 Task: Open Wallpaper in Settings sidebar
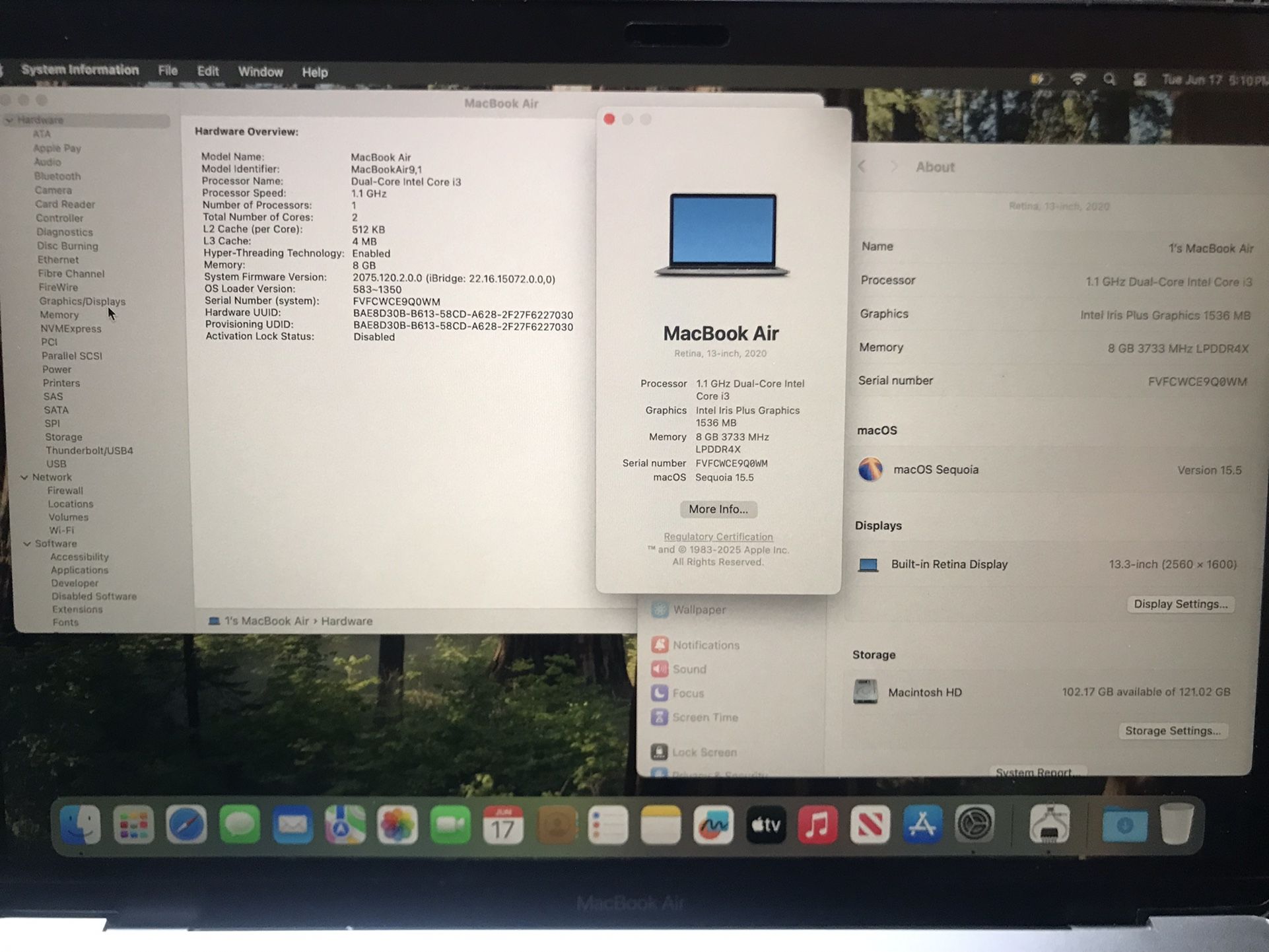pos(689,609)
